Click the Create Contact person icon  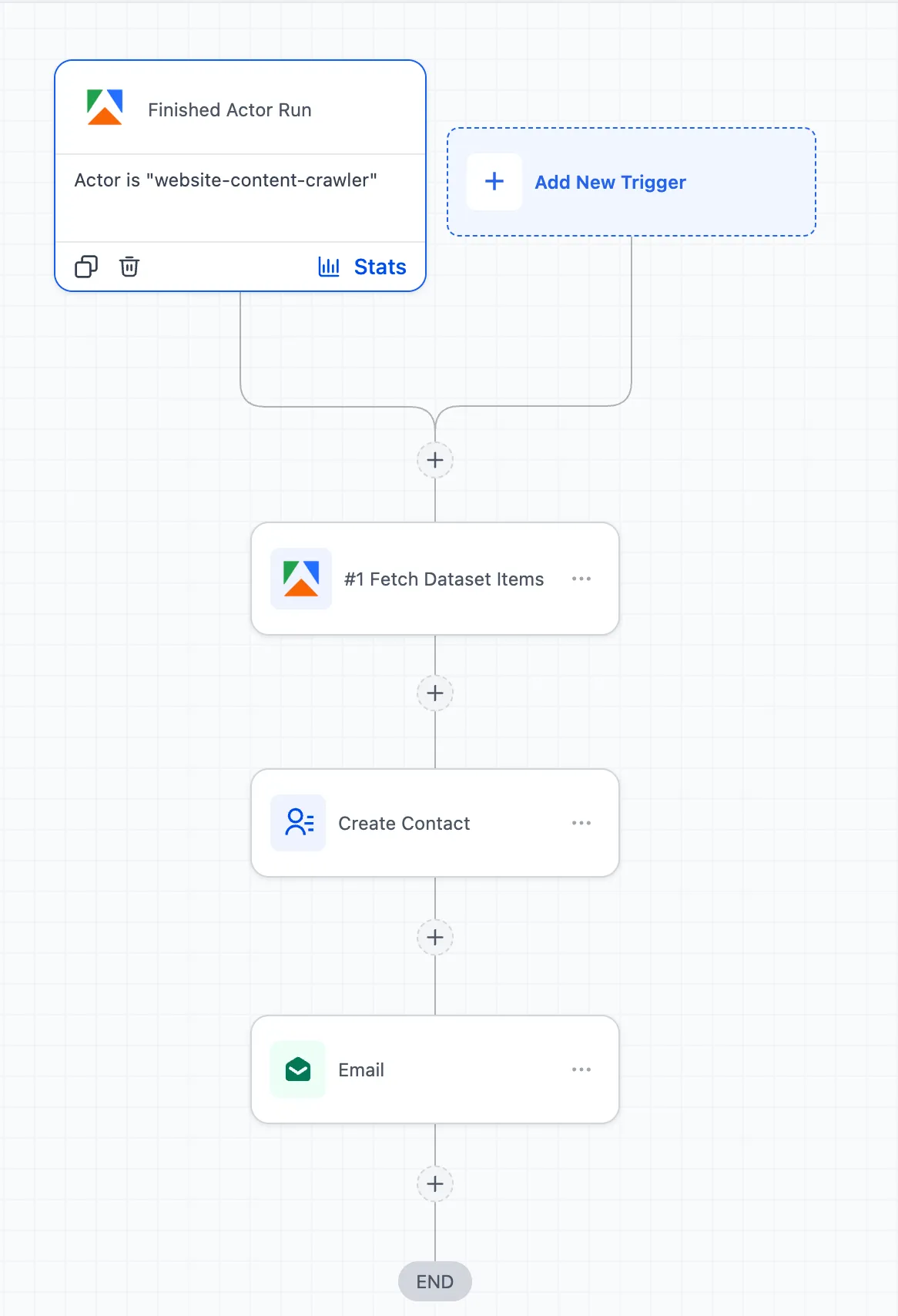pyautogui.click(x=299, y=823)
